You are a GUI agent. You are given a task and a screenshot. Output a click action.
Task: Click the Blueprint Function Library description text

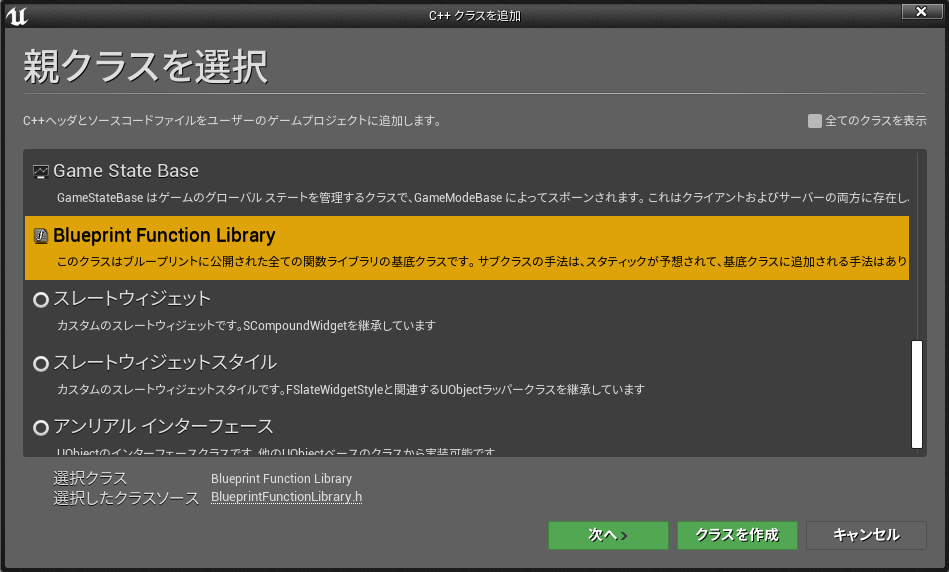click(x=482, y=261)
